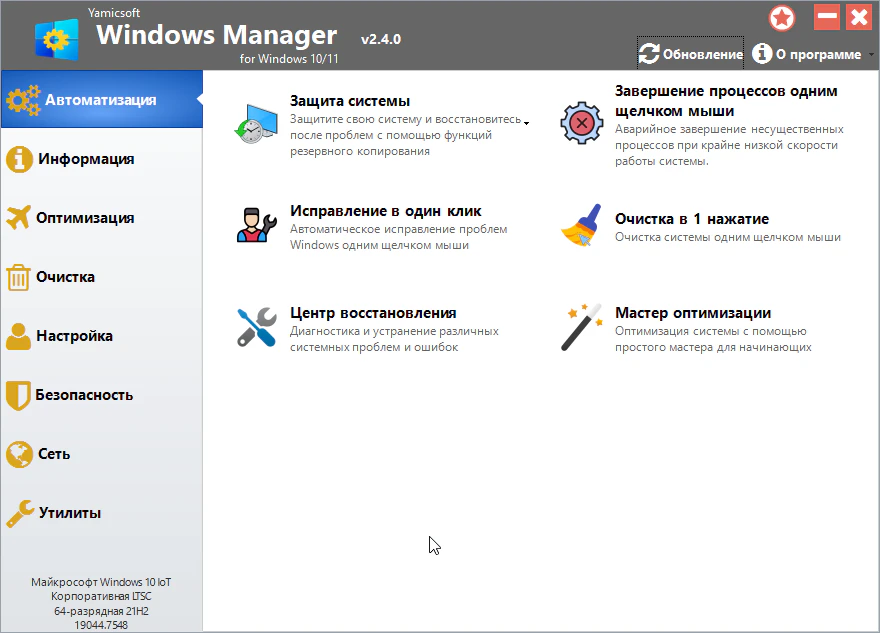This screenshot has width=880, height=633.
Task: Click the text 'резервного копирования'
Action: (x=360, y=152)
